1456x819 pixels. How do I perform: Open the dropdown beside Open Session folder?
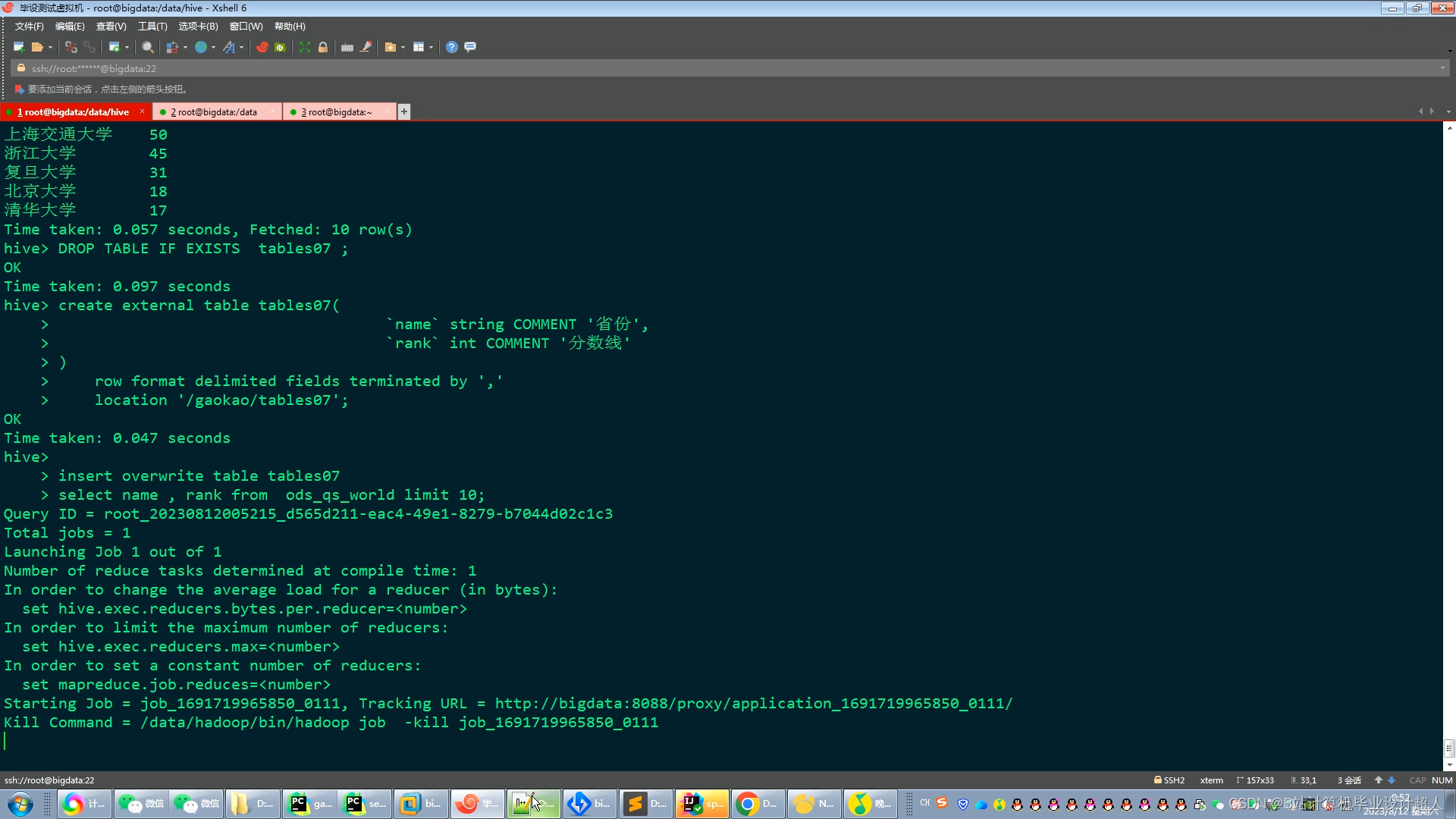(50, 47)
